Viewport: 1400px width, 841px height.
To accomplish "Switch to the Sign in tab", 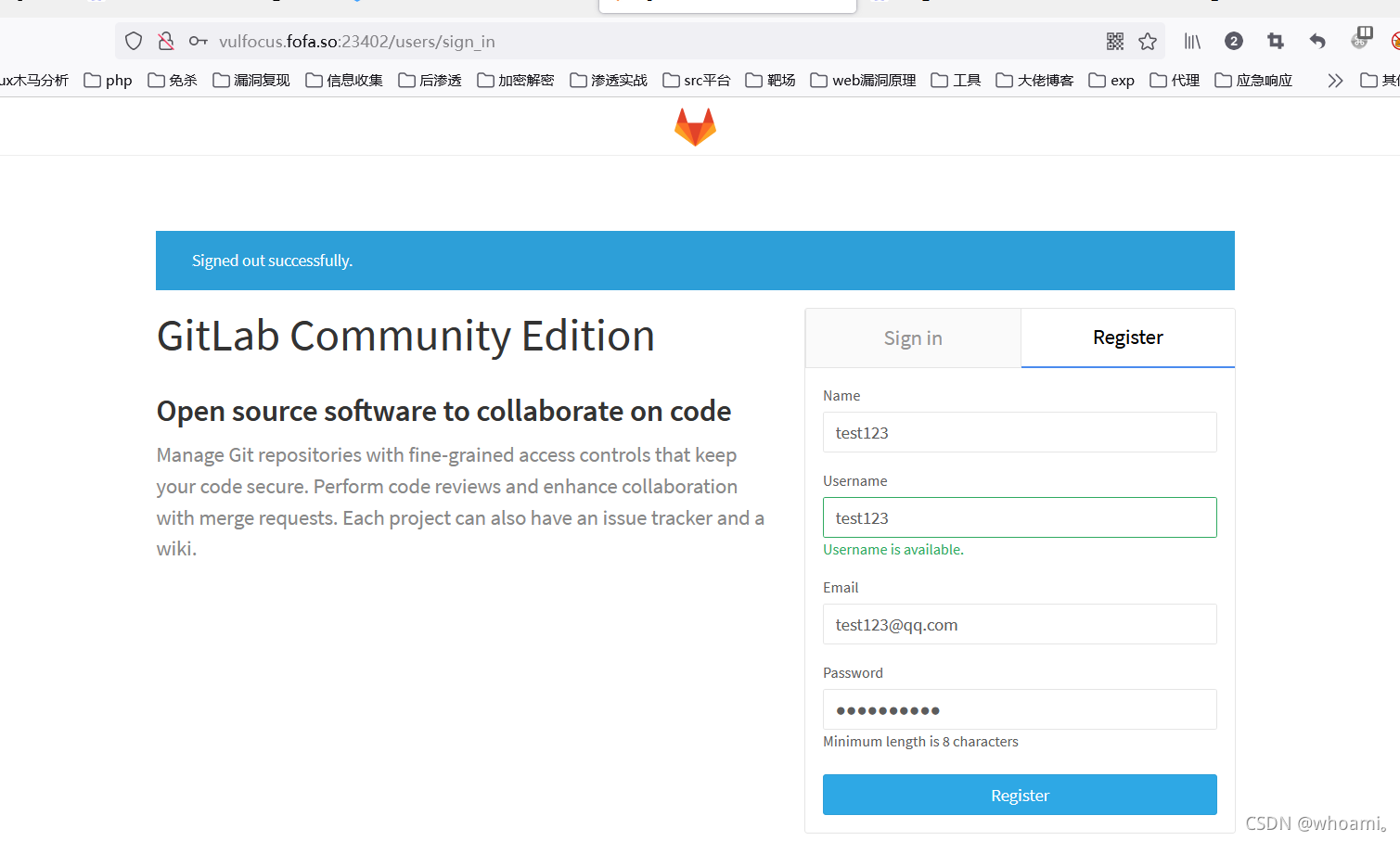I will pyautogui.click(x=913, y=338).
